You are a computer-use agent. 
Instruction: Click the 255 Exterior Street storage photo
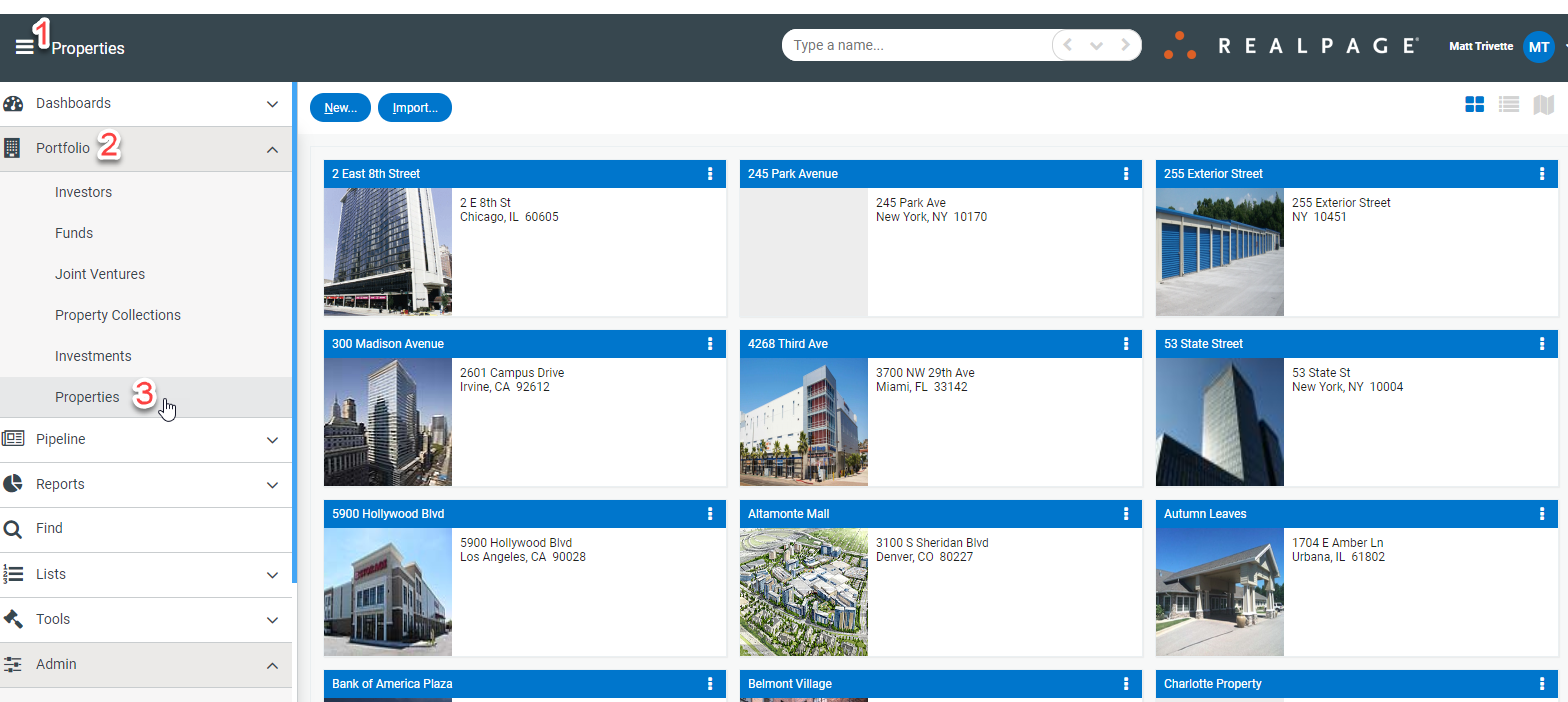pos(1220,252)
